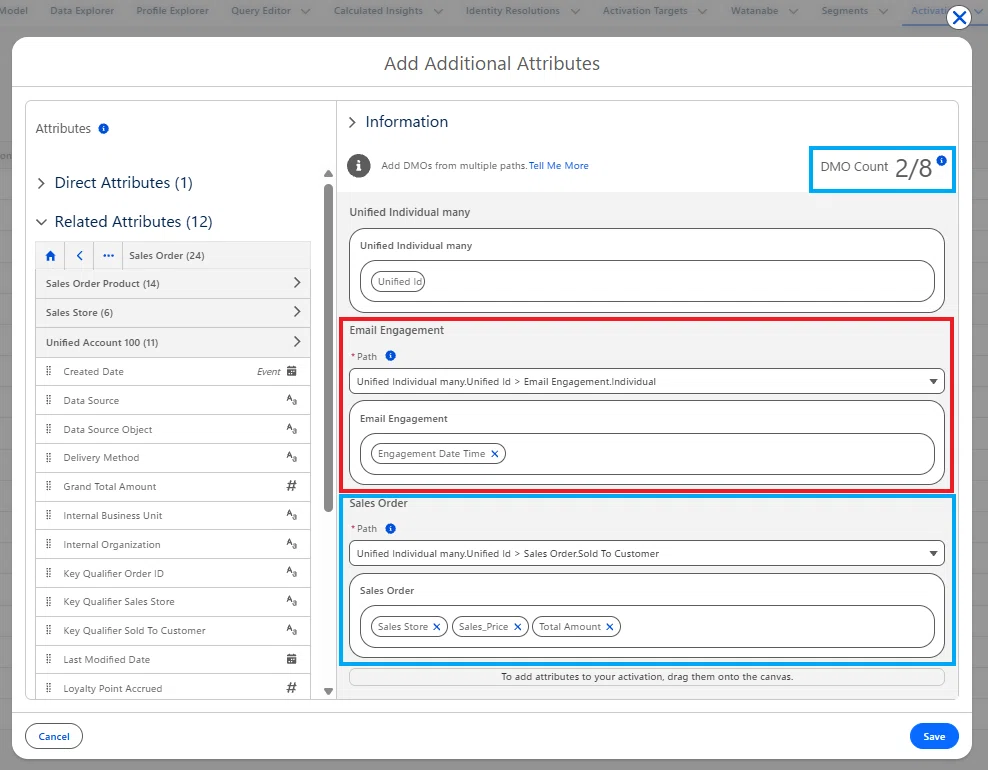Remove the Engagement Date Time attribute pill
The height and width of the screenshot is (770, 988).
[x=495, y=454]
